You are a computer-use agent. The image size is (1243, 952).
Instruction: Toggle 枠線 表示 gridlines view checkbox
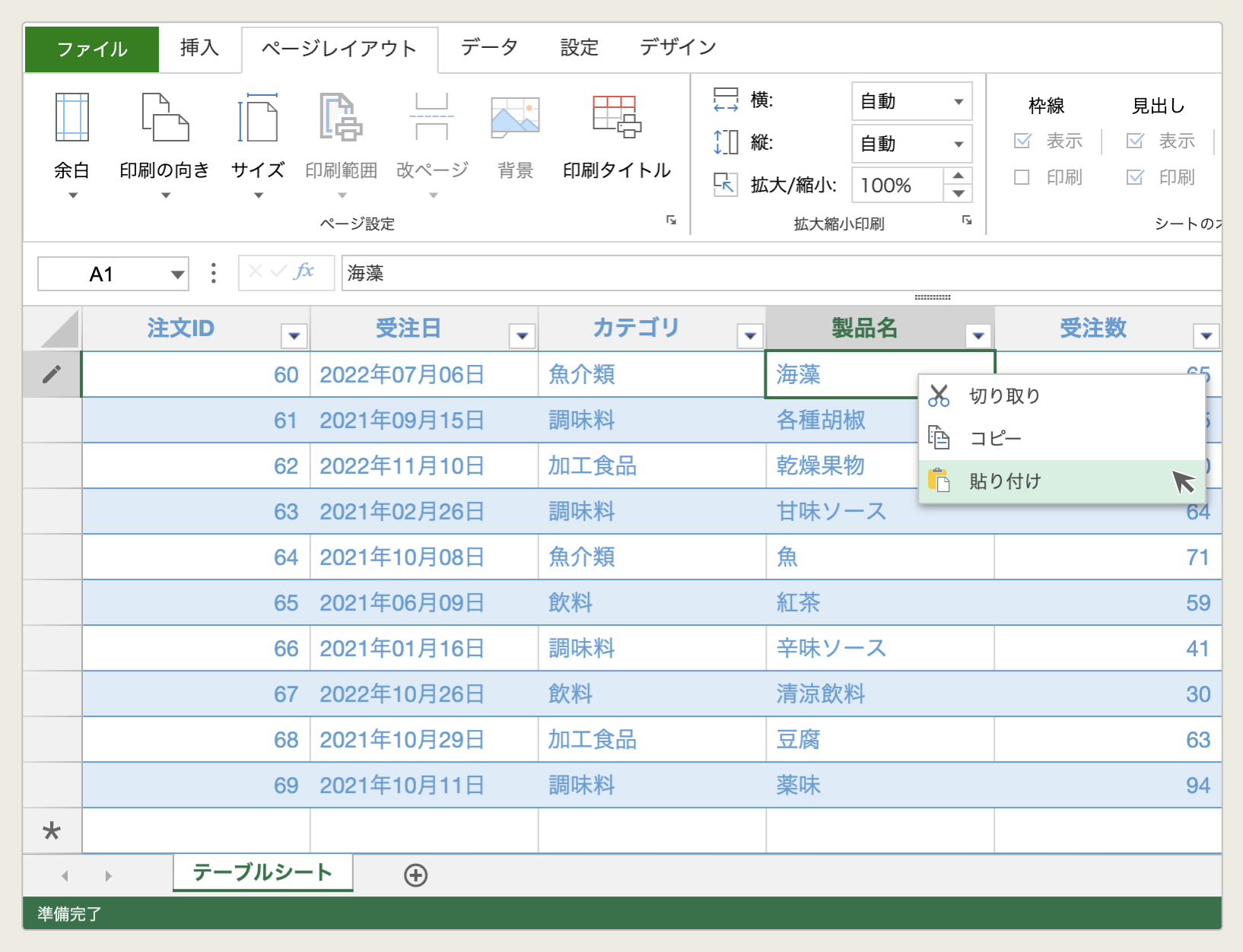point(1022,141)
